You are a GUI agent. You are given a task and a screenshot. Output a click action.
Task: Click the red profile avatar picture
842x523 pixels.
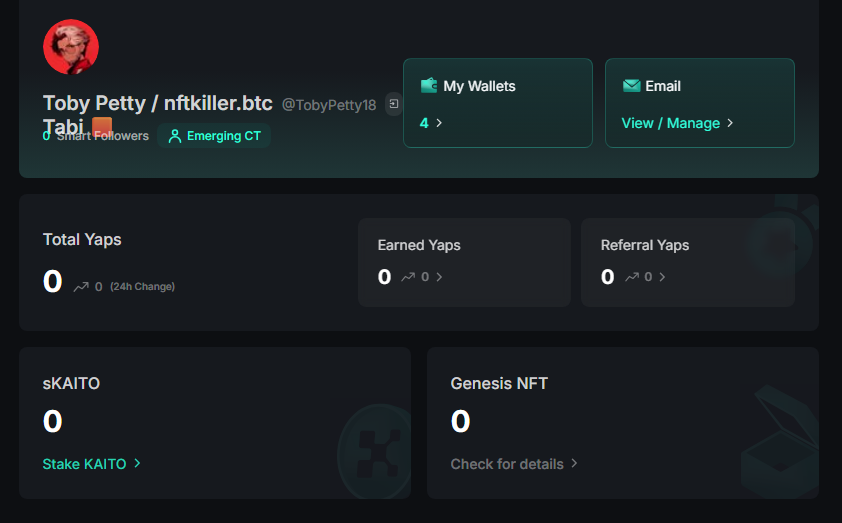pos(71,47)
